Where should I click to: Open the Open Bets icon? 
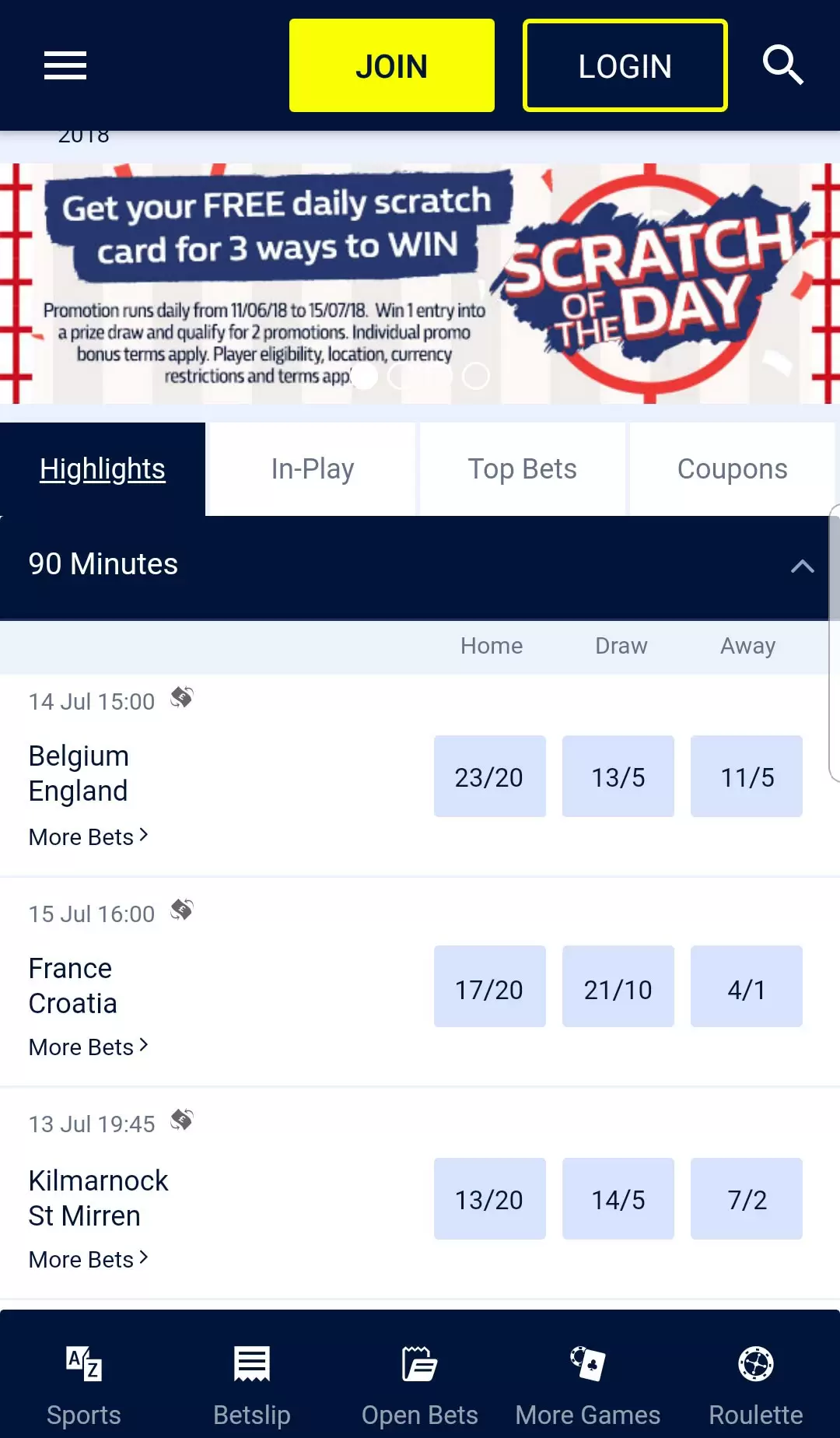(420, 1364)
